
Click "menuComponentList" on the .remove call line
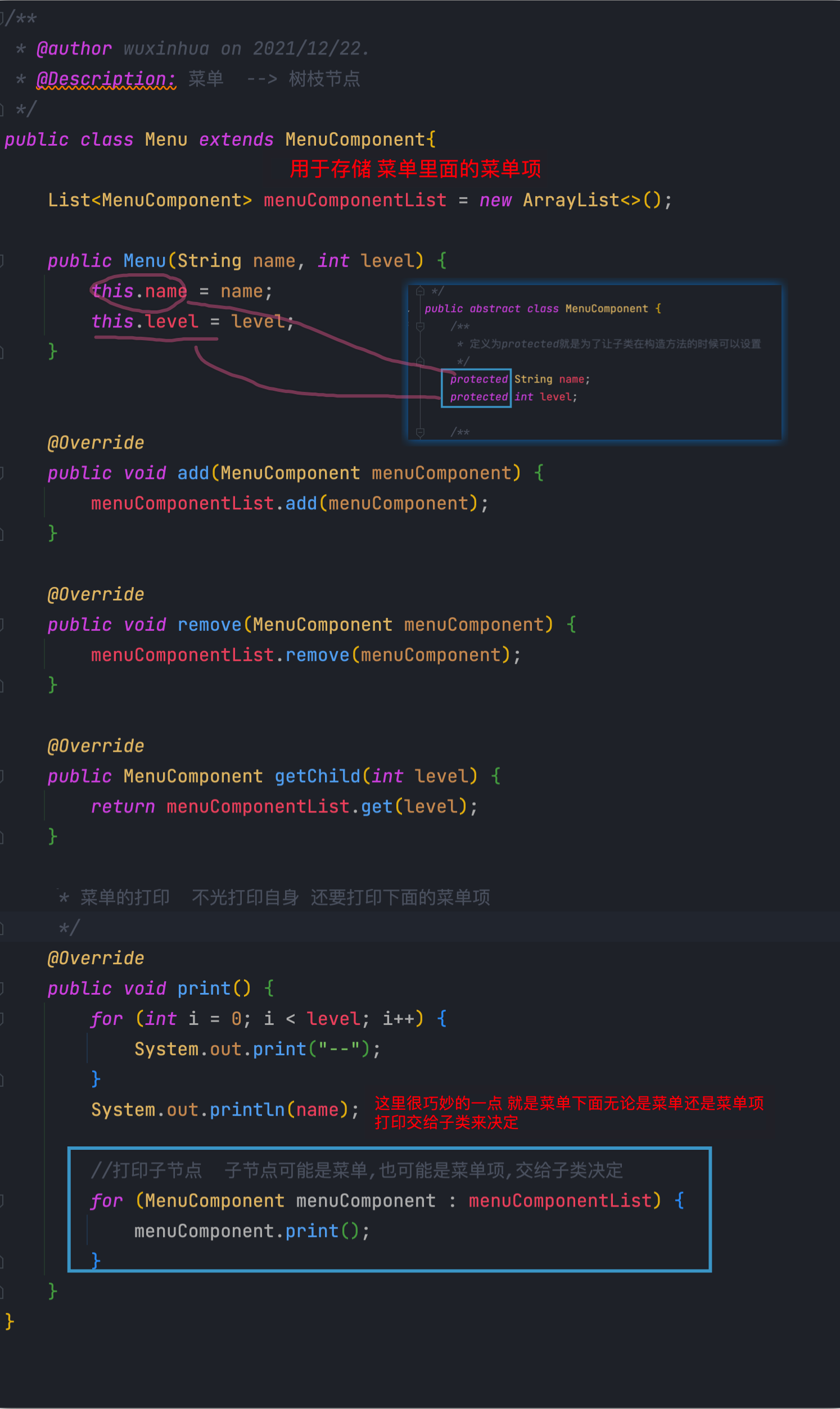(182, 654)
